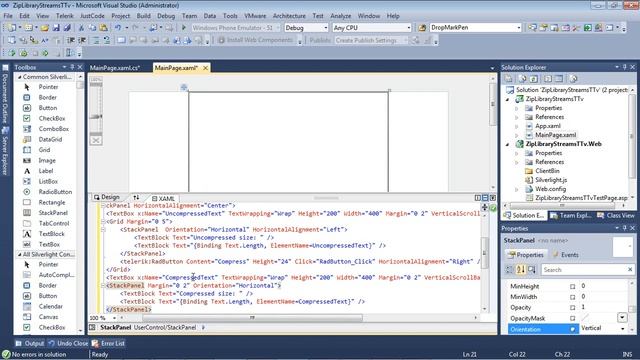
Task: Collapse the ZipLibraryStreamsTTv project node
Action: pos(508,99)
